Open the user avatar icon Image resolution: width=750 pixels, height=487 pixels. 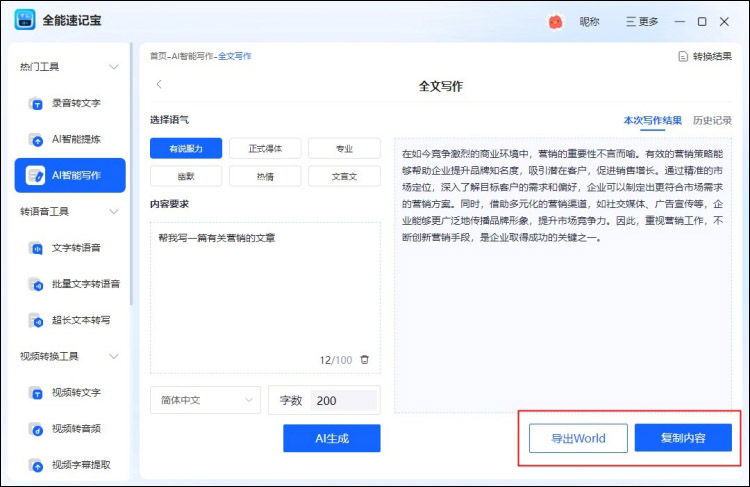[x=555, y=22]
